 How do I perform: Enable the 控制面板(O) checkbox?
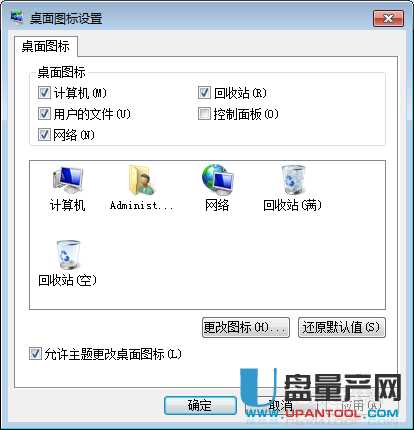pos(204,114)
